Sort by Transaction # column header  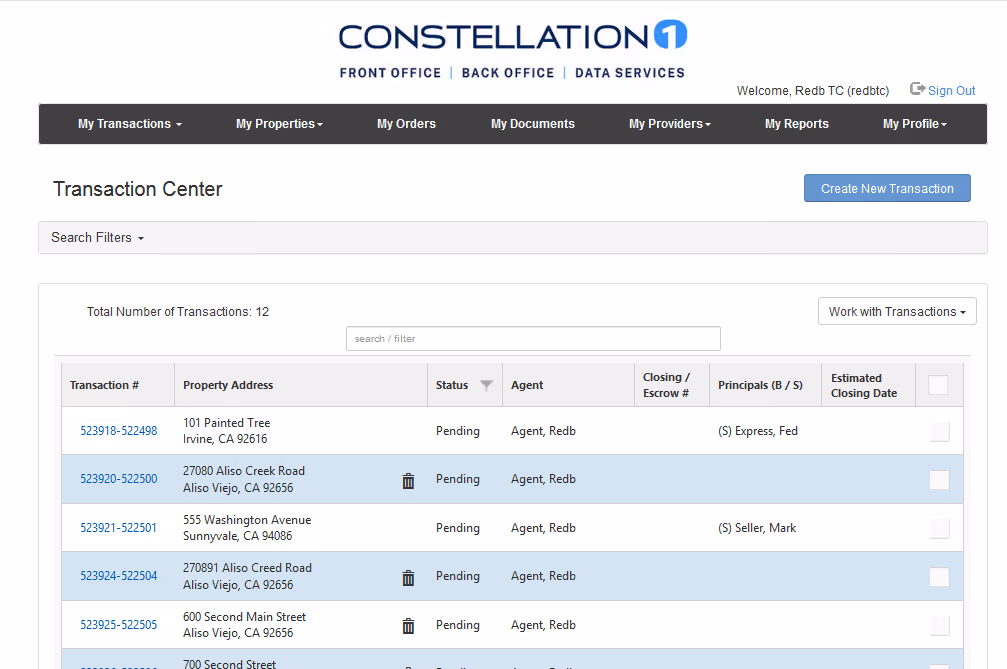[104, 385]
